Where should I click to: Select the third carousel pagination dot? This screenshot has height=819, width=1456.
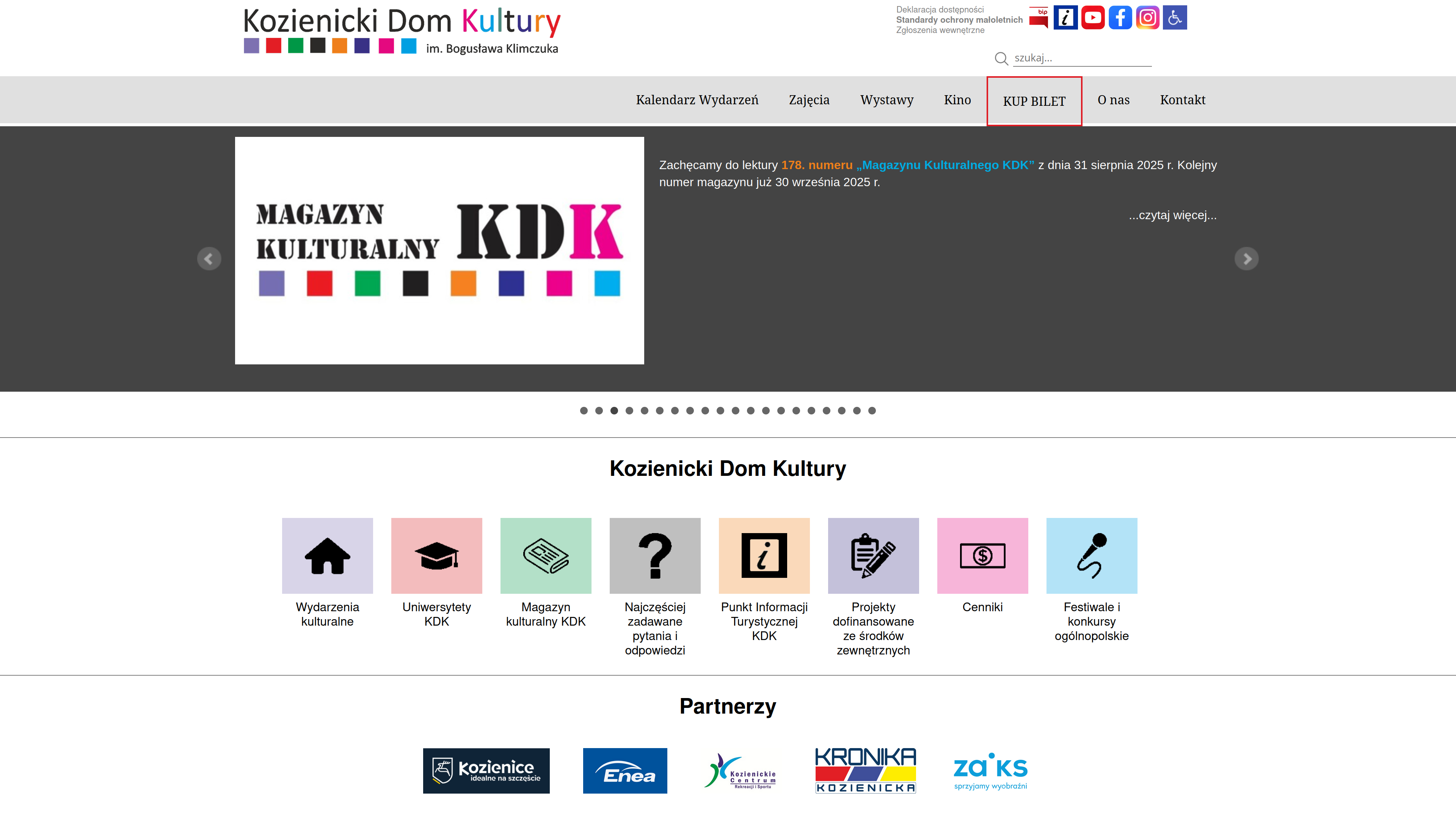(614, 410)
